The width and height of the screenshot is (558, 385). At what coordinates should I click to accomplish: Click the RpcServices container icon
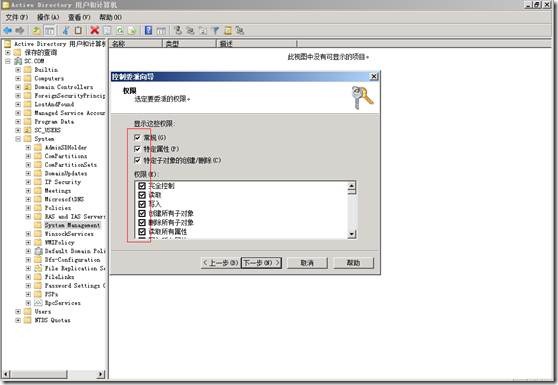click(38, 303)
